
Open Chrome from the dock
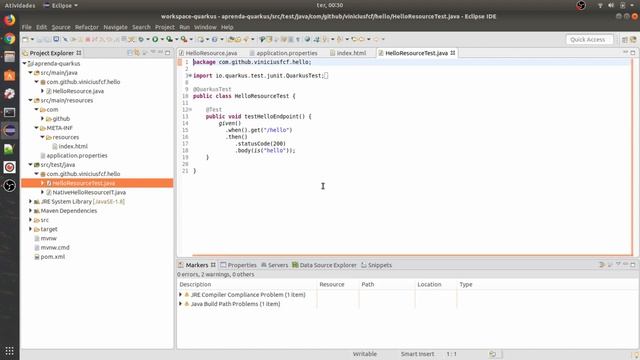coord(9,38)
